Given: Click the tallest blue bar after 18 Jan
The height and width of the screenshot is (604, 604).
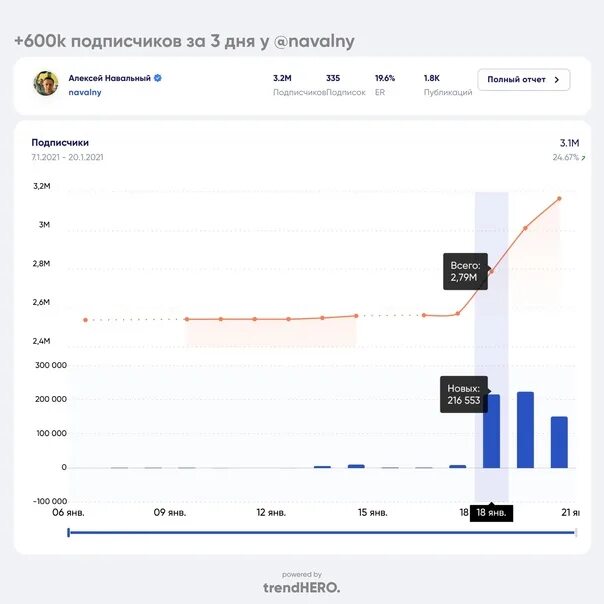Looking at the screenshot, I should pyautogui.click(x=525, y=430).
